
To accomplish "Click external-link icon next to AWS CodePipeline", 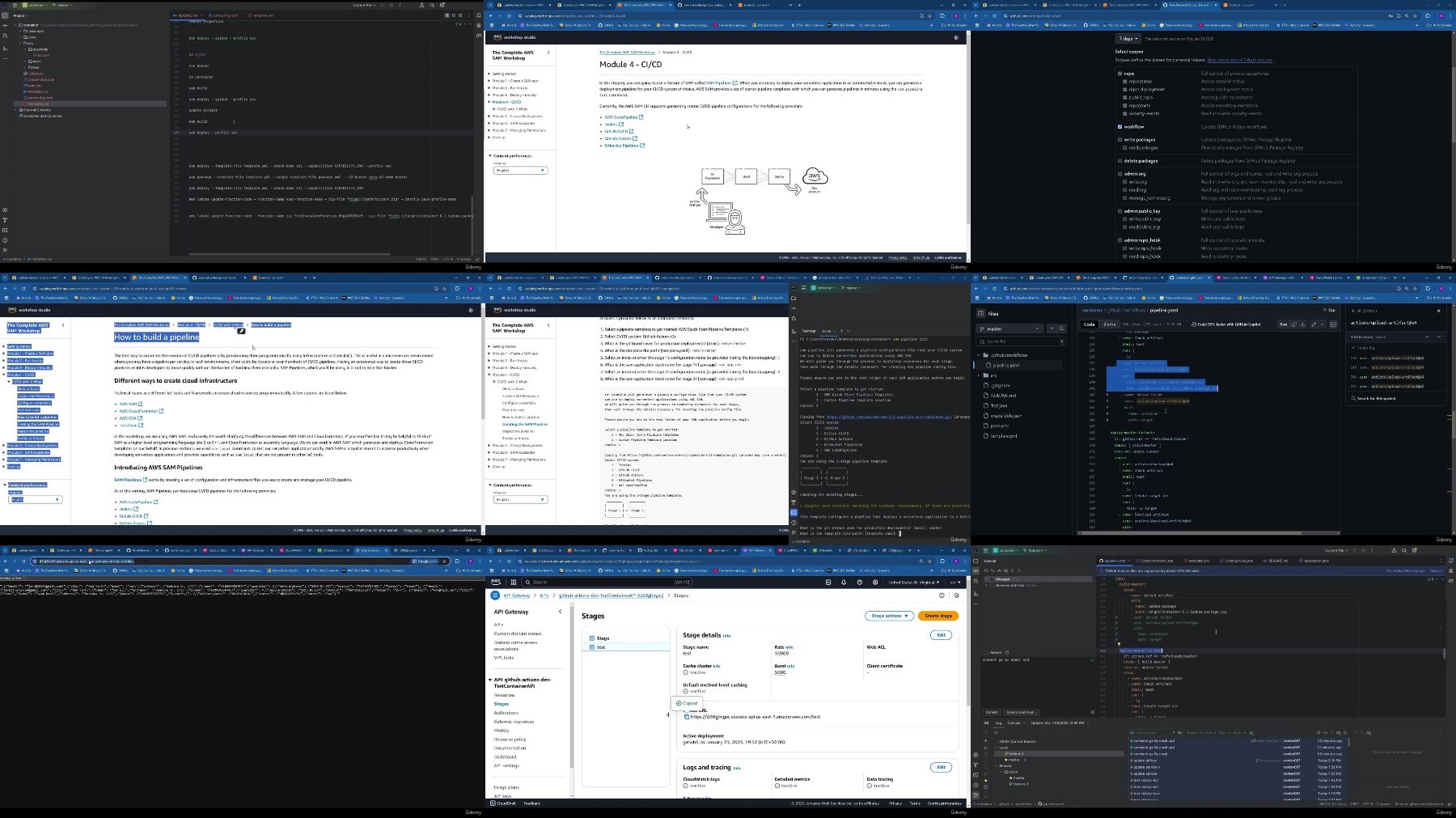I will point(641,117).
